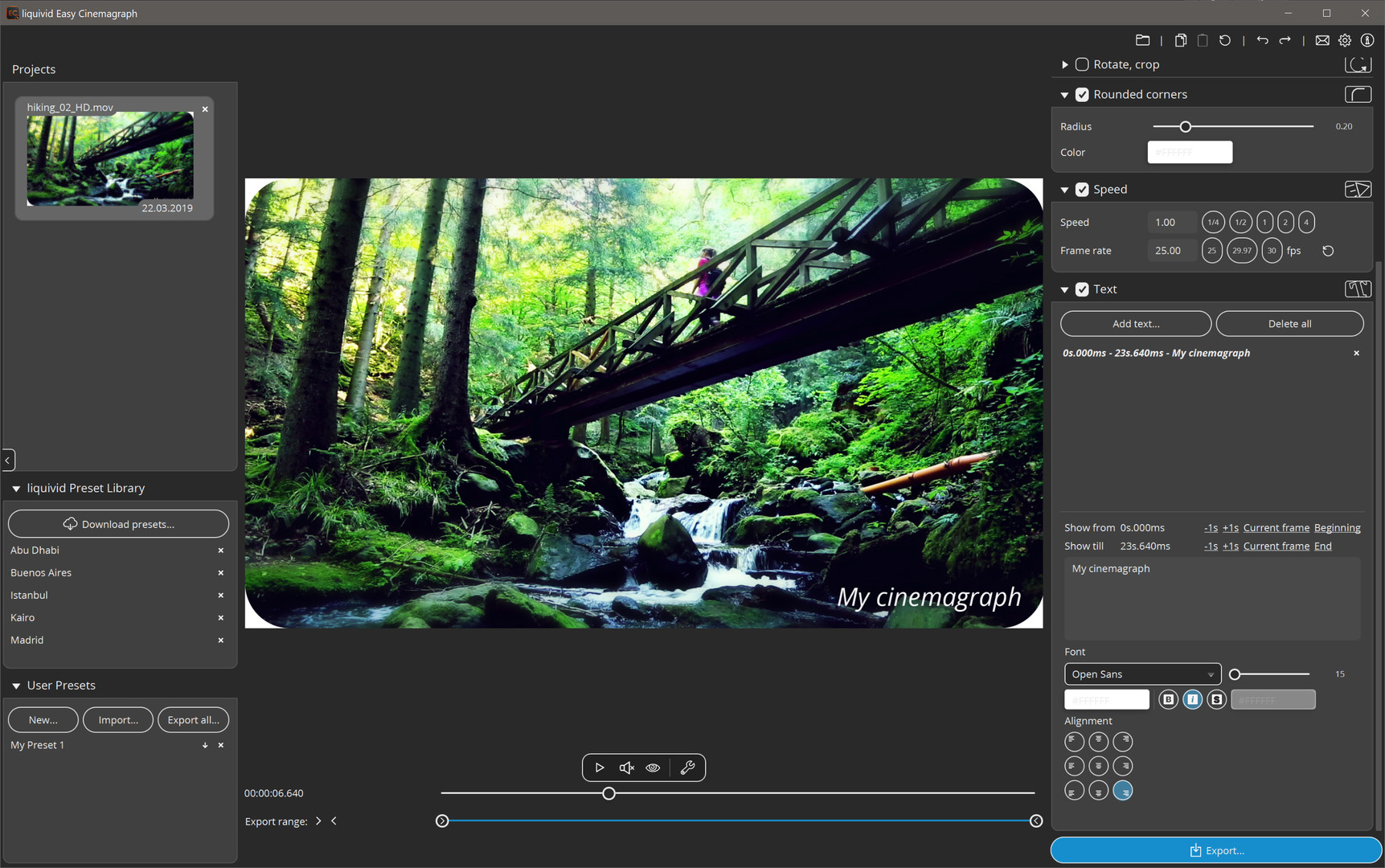Disable the Speed effect checkbox
This screenshot has width=1385, height=868.
pos(1082,190)
